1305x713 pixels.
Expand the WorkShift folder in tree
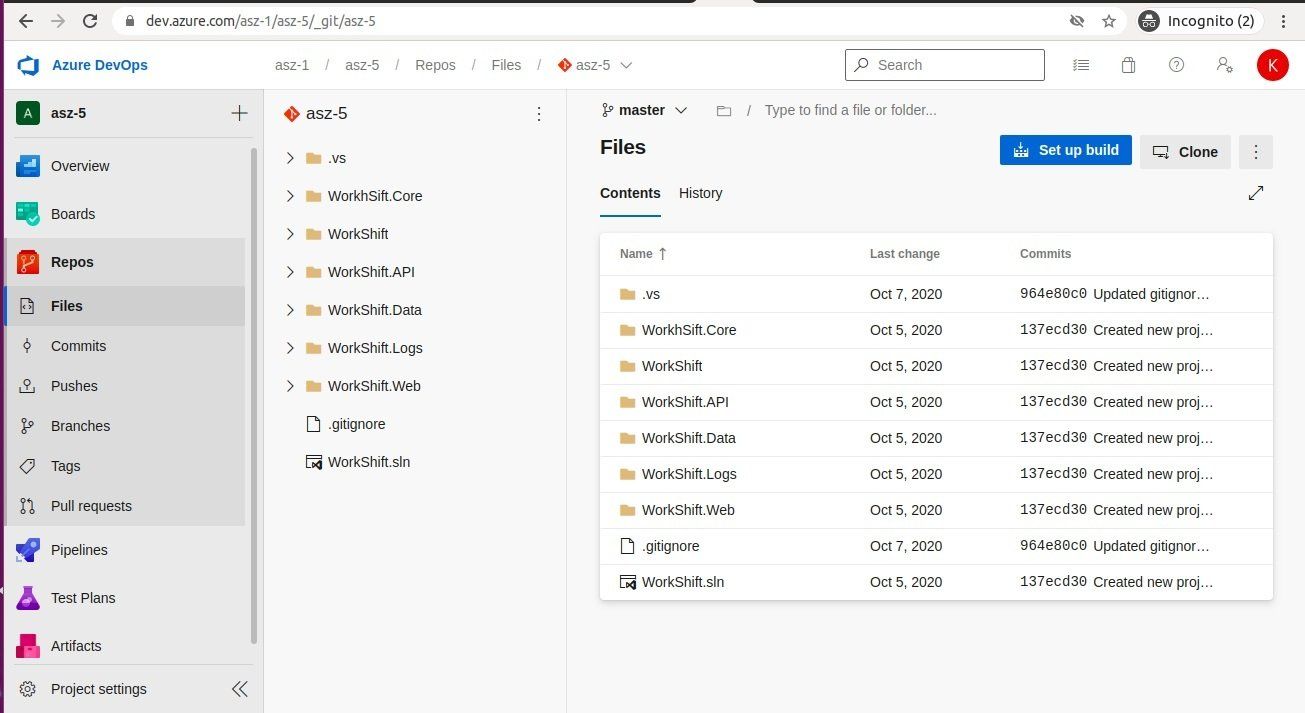tap(290, 234)
